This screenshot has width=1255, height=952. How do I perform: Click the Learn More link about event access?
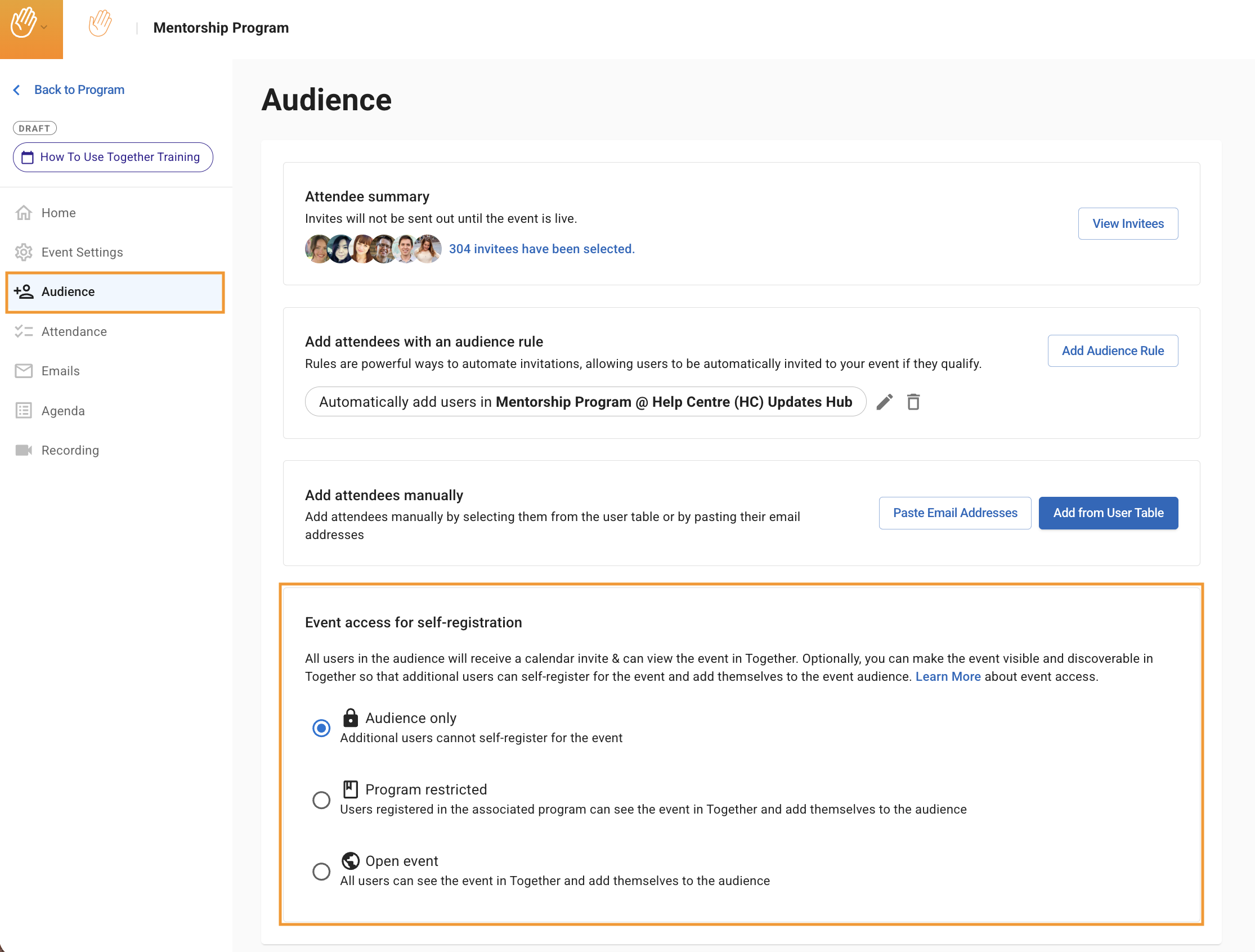948,676
